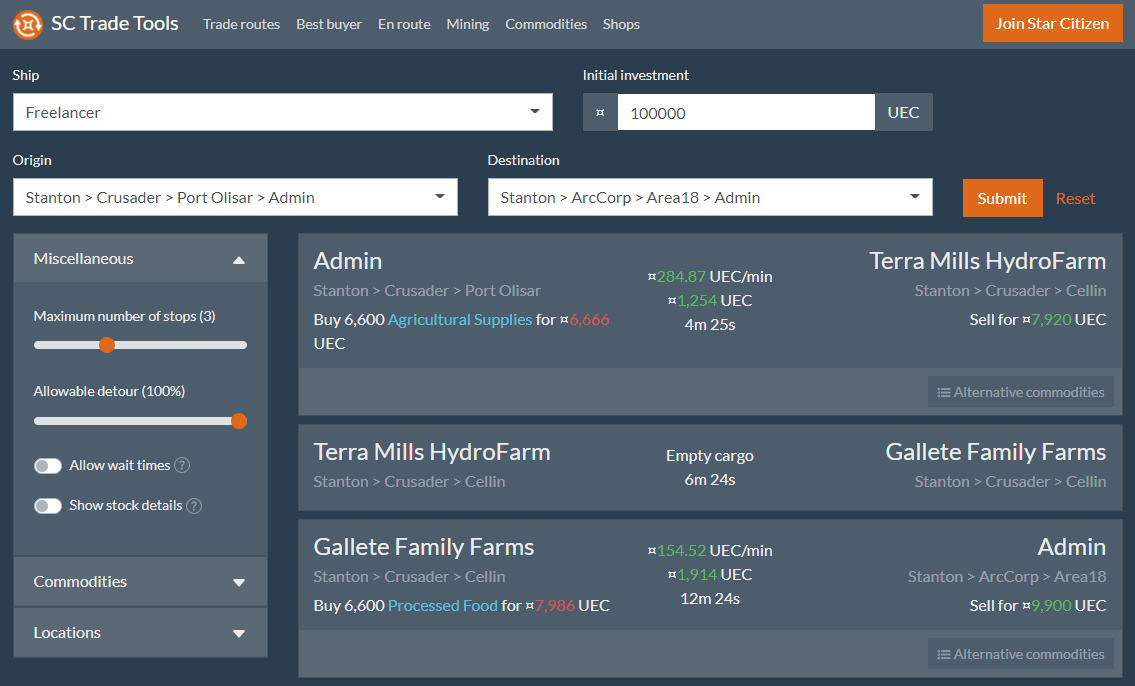Open the Agricultural Supplies commodity link

coord(460,319)
